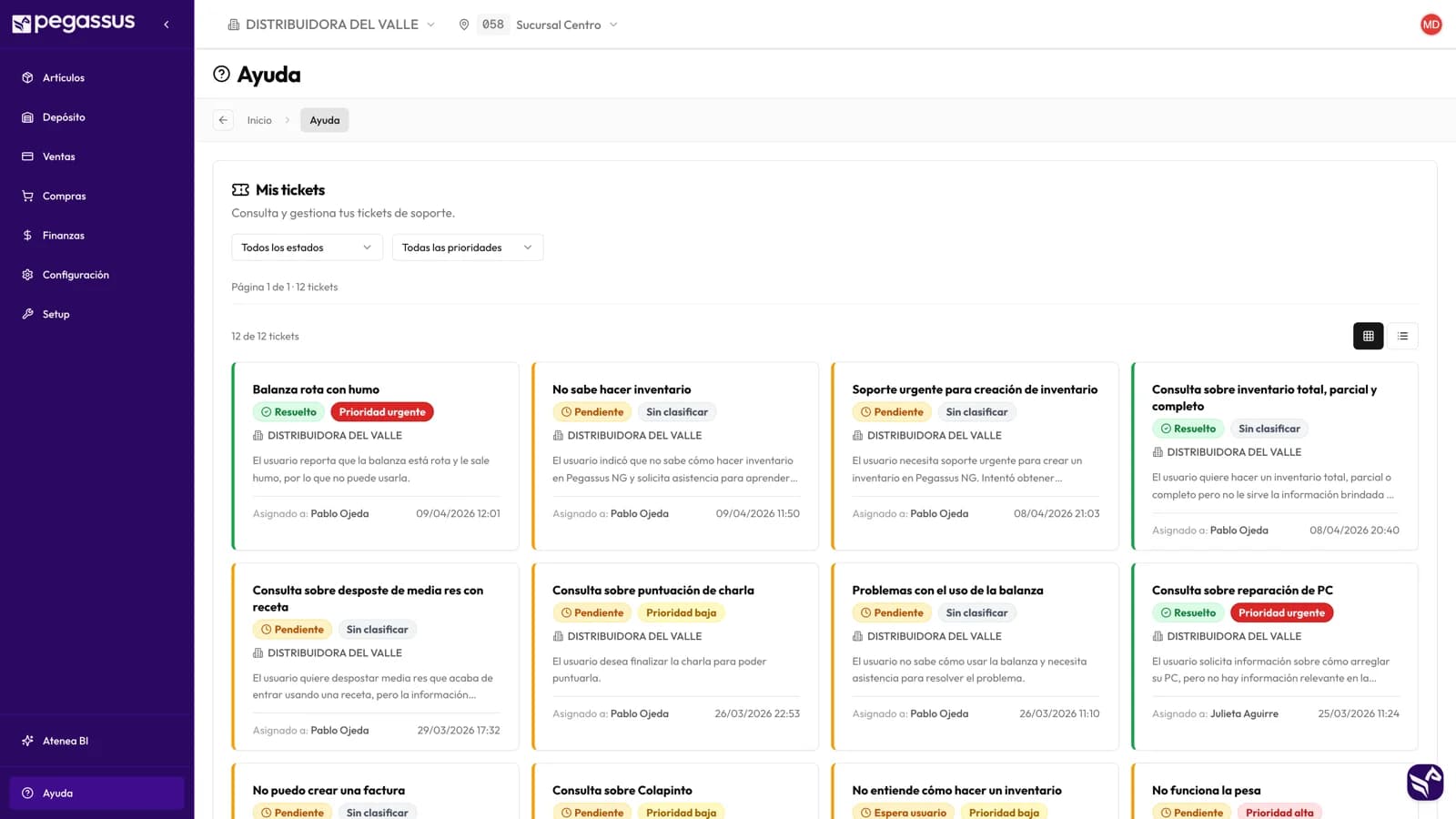
Task: Click the Resuelto badge on reparación de PC ticket
Action: click(1188, 613)
